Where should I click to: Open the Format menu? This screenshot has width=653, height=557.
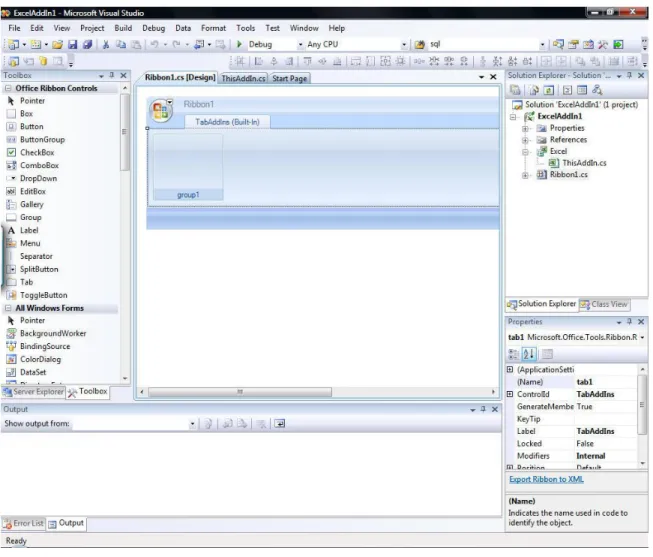pyautogui.click(x=214, y=28)
